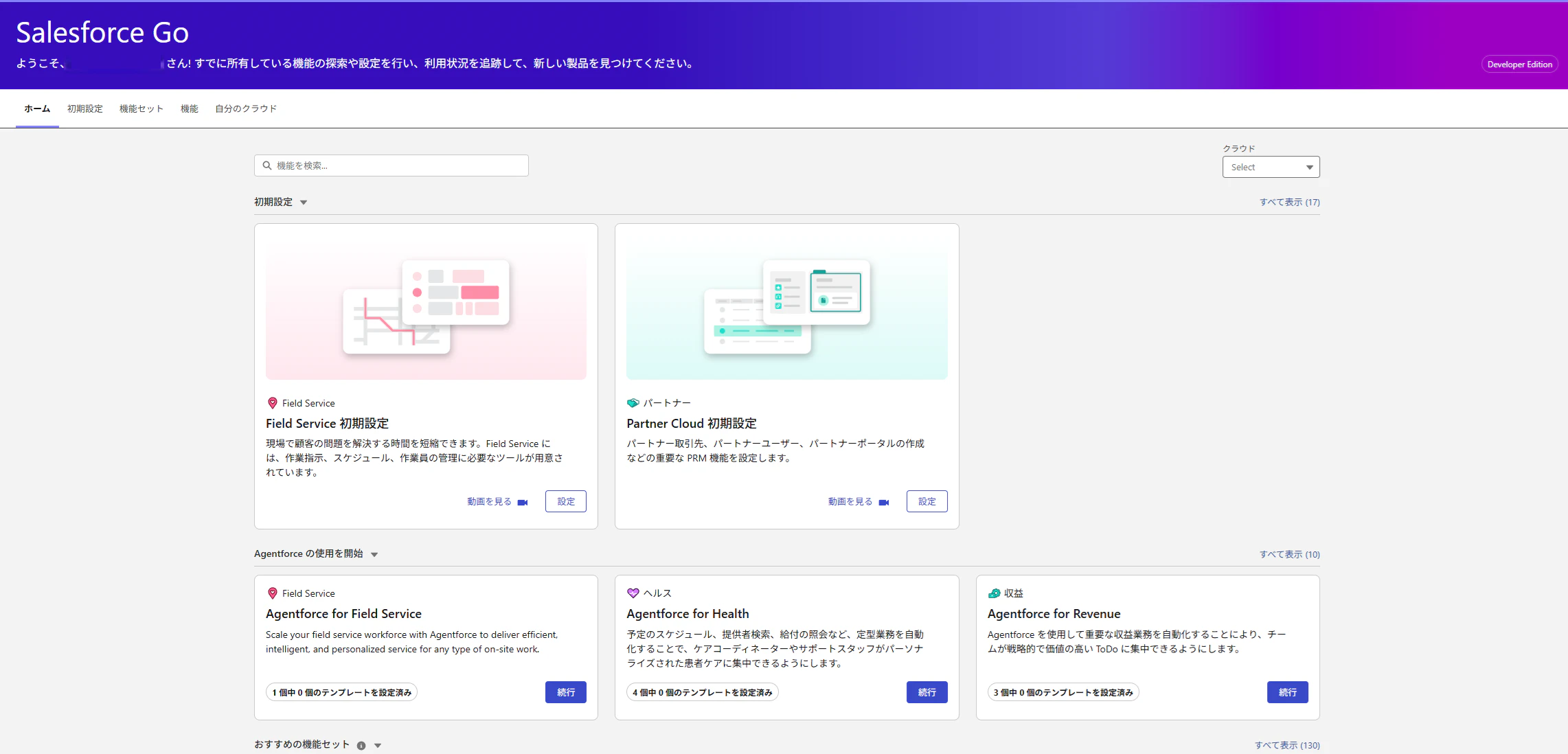1568x754 pixels.
Task: Click the info icon next to おすすめの機能セット
Action: (x=361, y=746)
